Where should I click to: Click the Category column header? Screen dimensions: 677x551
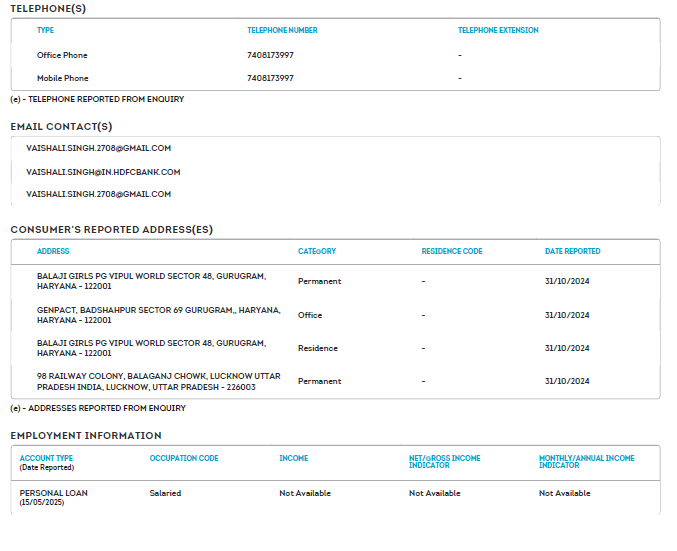point(317,252)
